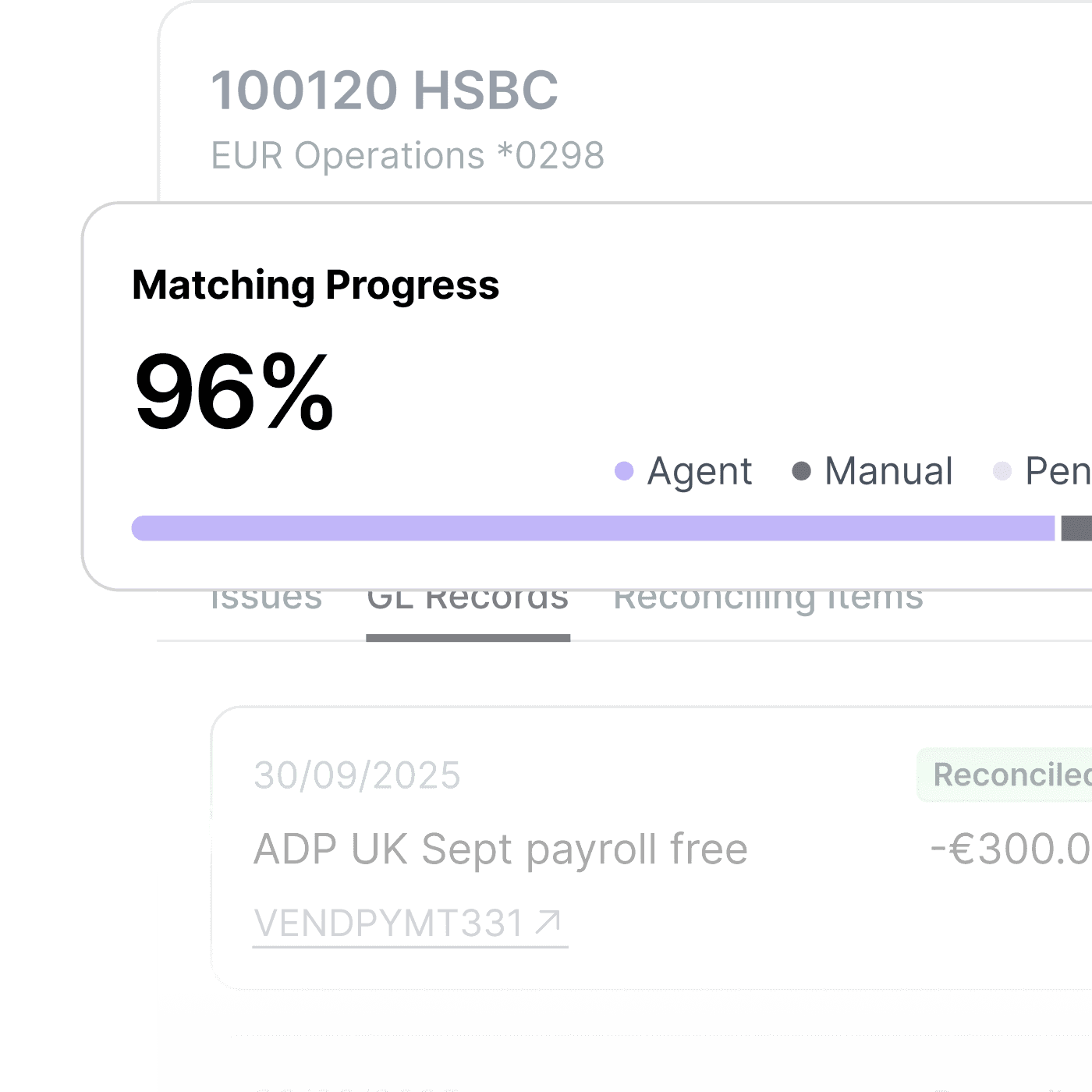
Task: Click the Manual legend label
Action: [x=888, y=471]
